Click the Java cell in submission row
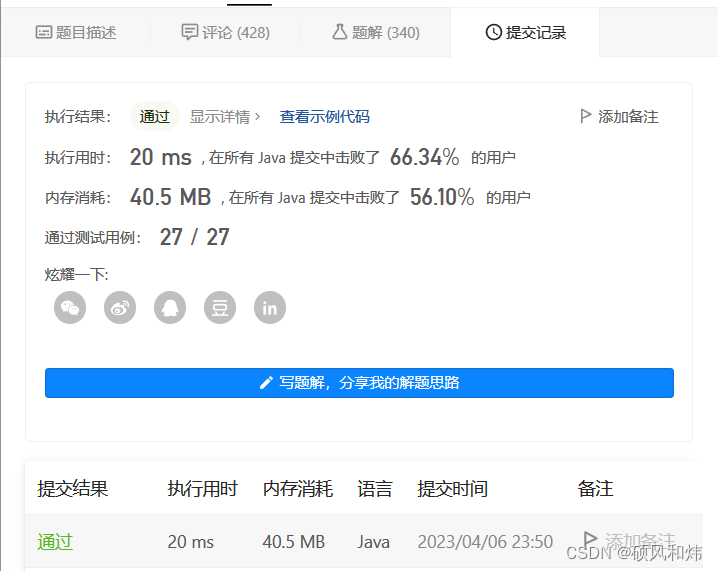The height and width of the screenshot is (571, 718). 373,542
